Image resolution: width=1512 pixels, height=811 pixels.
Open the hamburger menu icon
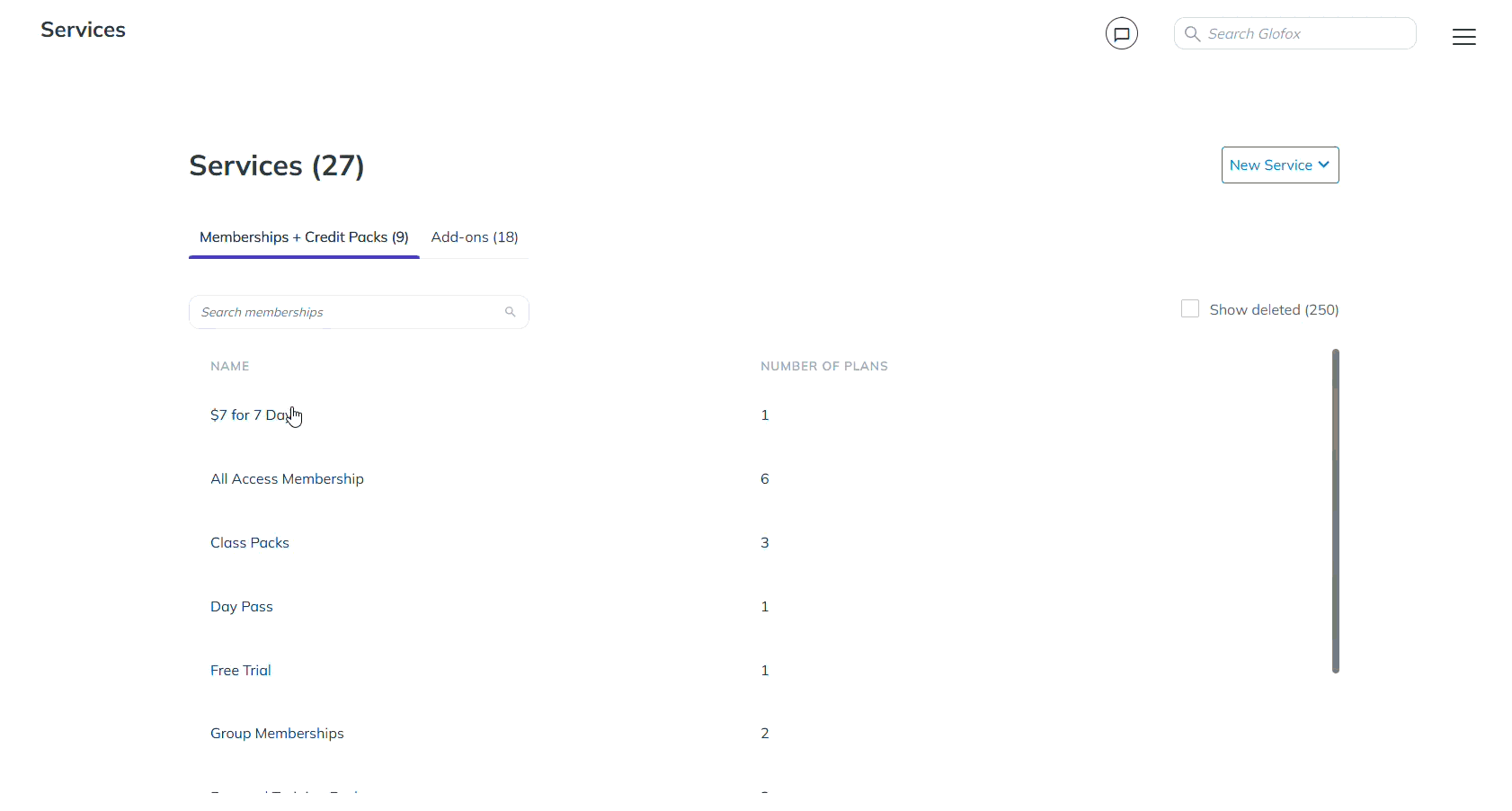point(1463,37)
